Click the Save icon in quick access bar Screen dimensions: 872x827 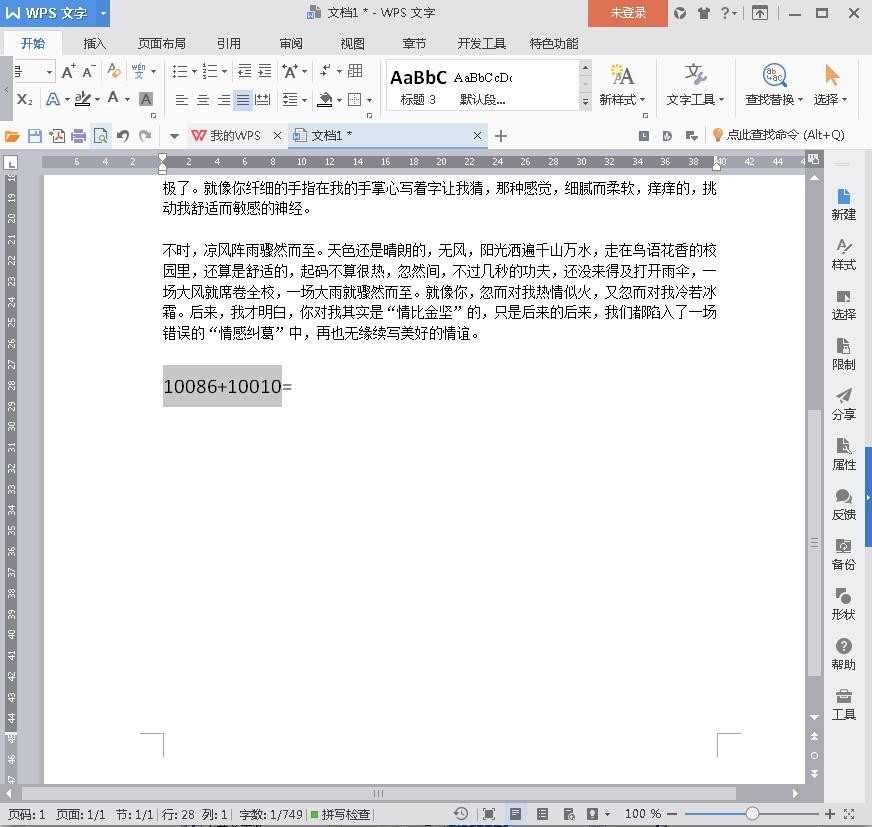point(34,136)
